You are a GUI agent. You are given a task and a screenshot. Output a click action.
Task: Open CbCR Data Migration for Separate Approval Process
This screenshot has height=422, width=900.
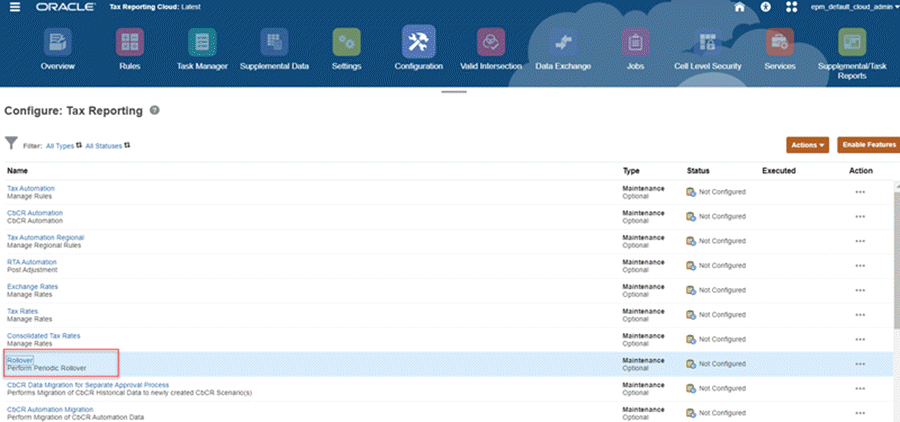coord(88,385)
